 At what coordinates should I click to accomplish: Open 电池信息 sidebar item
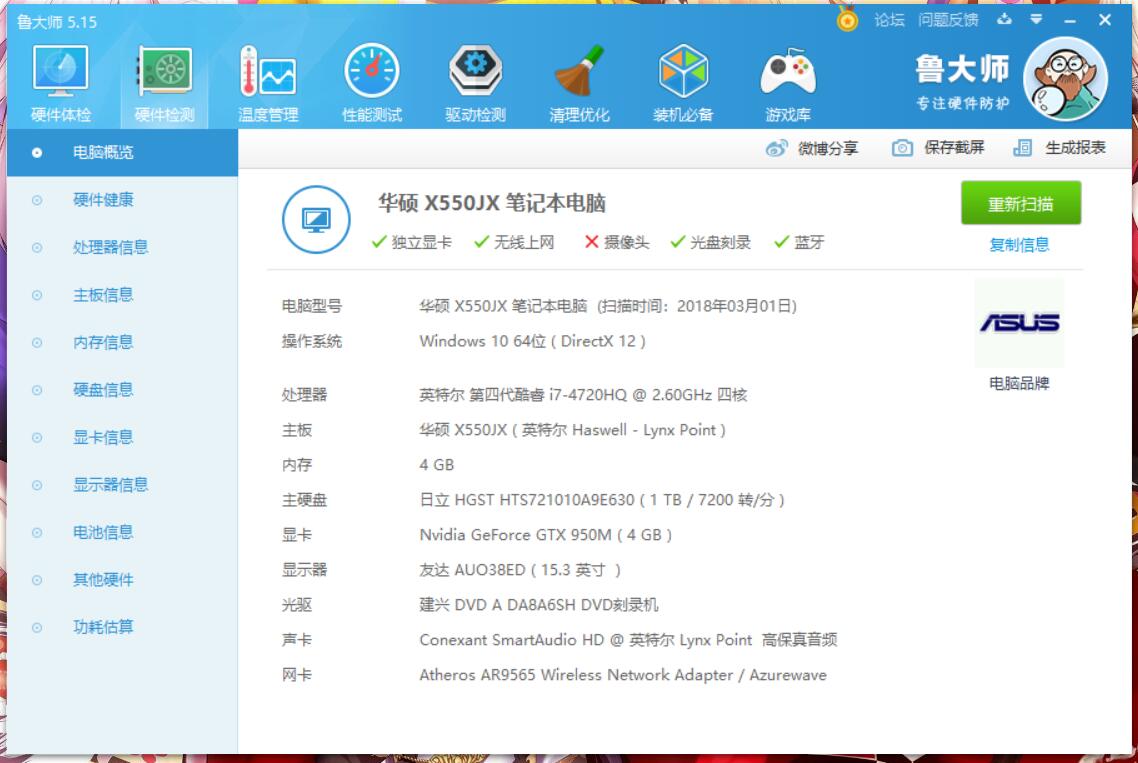[x=122, y=532]
